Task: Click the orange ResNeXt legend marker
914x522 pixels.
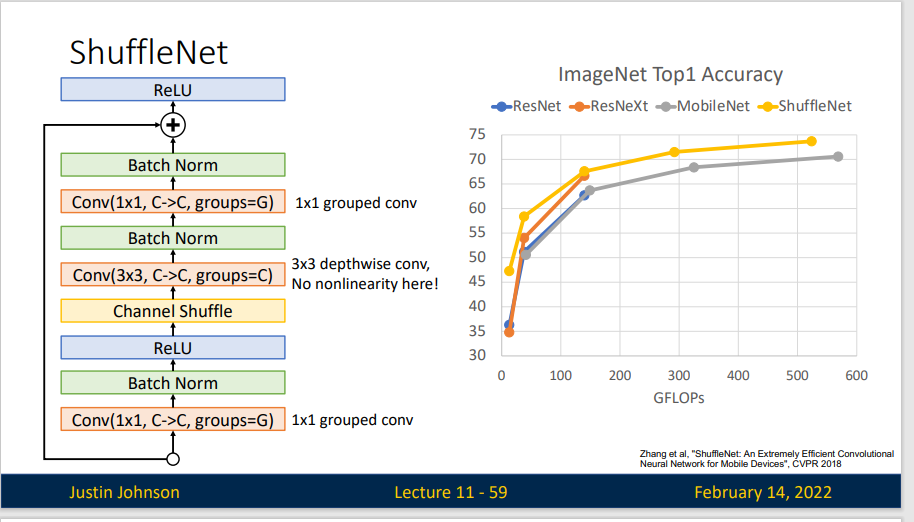Action: click(x=579, y=107)
